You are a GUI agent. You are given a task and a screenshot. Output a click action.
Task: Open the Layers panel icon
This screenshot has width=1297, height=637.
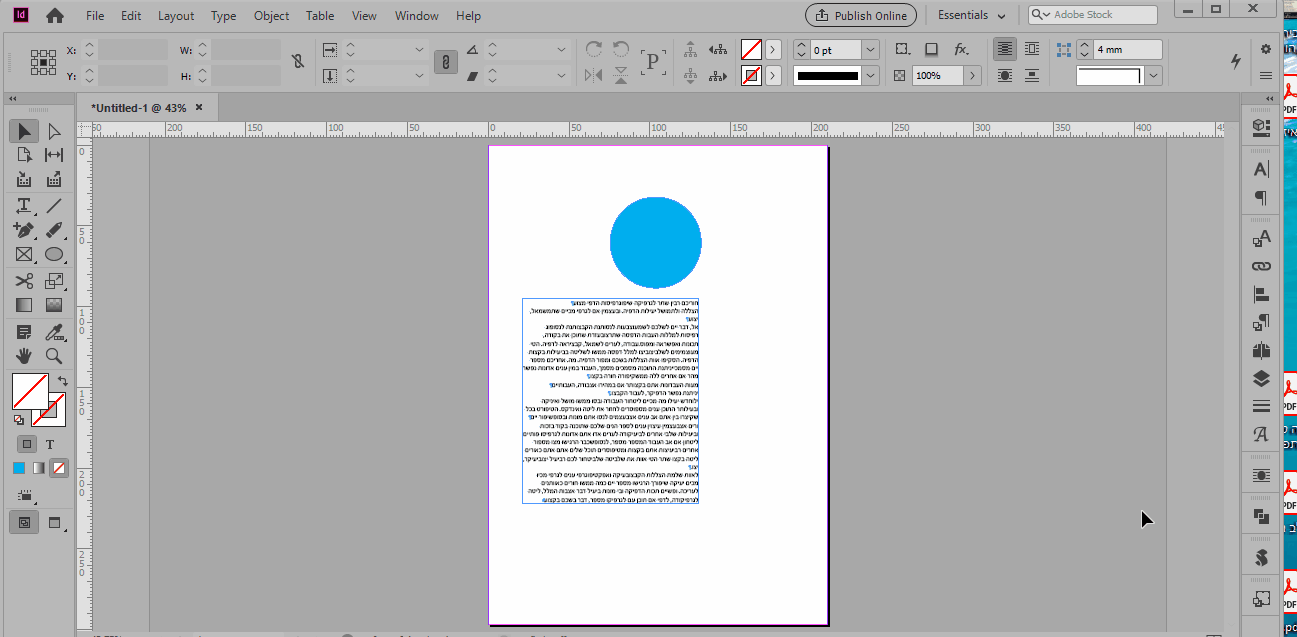1261,379
